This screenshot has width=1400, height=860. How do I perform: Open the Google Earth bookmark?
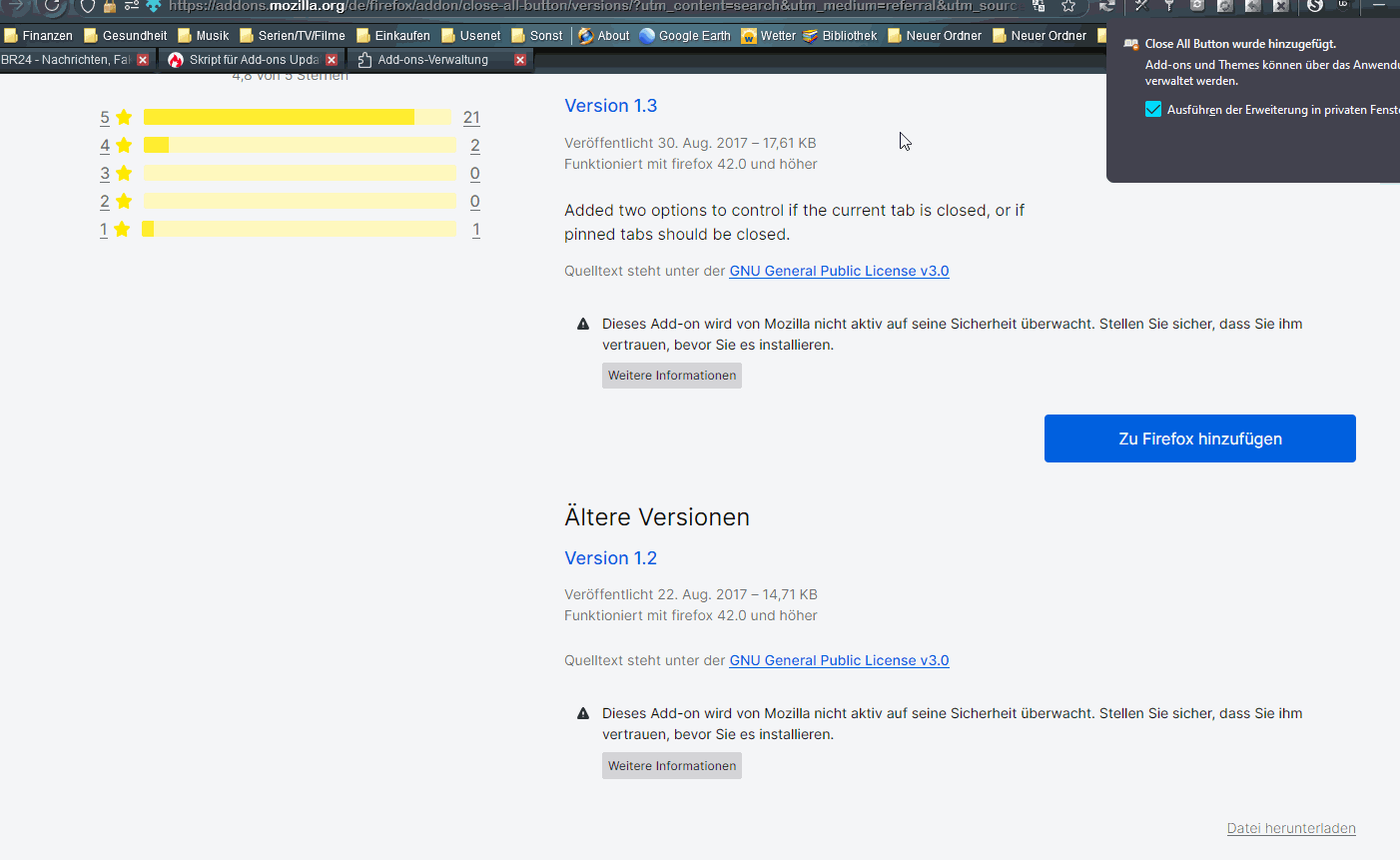[x=685, y=36]
